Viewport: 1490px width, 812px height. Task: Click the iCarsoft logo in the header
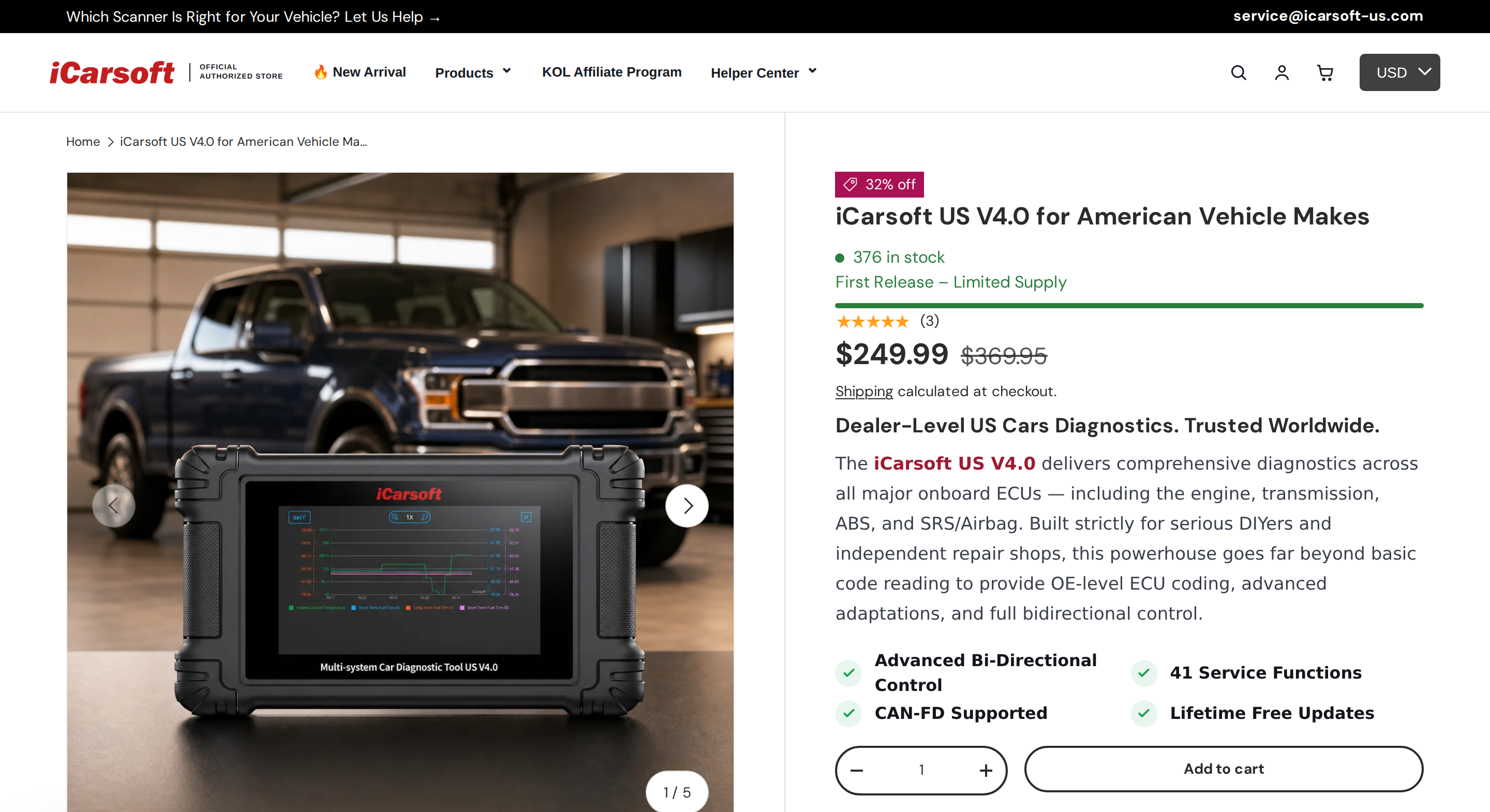pos(112,73)
